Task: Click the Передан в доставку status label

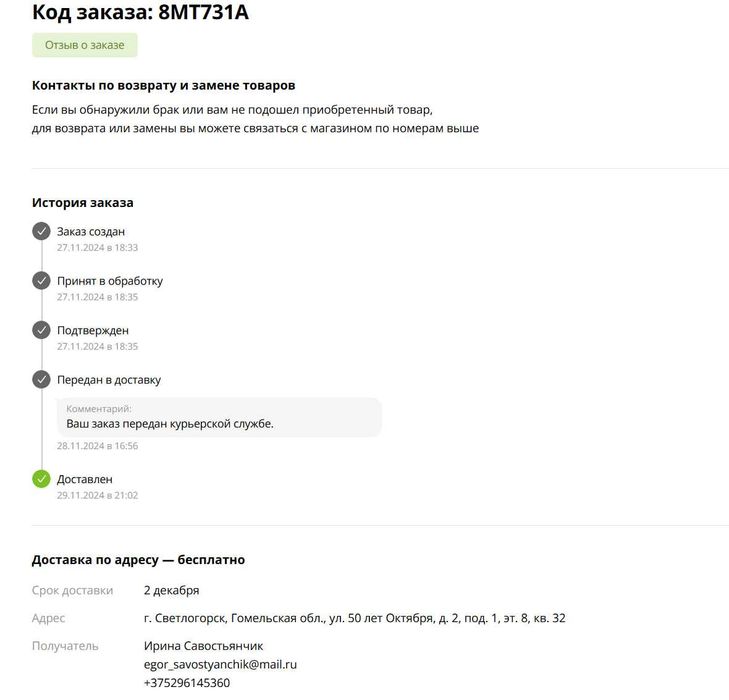Action: 109,380
